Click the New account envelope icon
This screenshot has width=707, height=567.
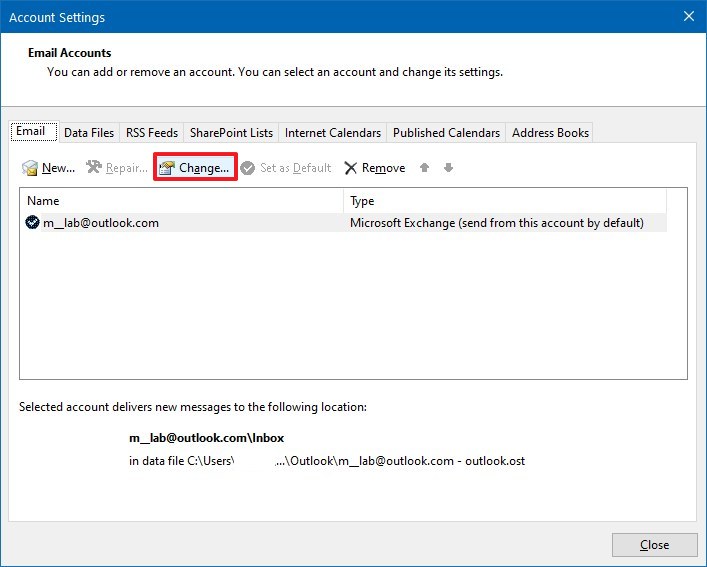30,168
